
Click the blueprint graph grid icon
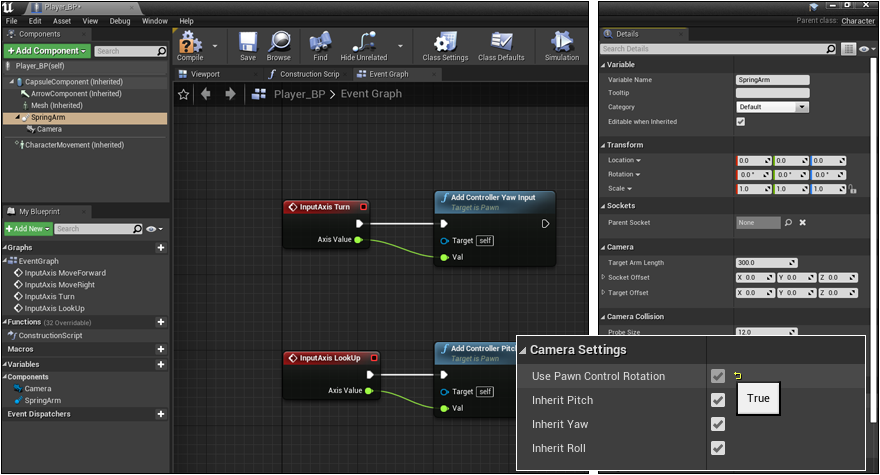coord(259,94)
